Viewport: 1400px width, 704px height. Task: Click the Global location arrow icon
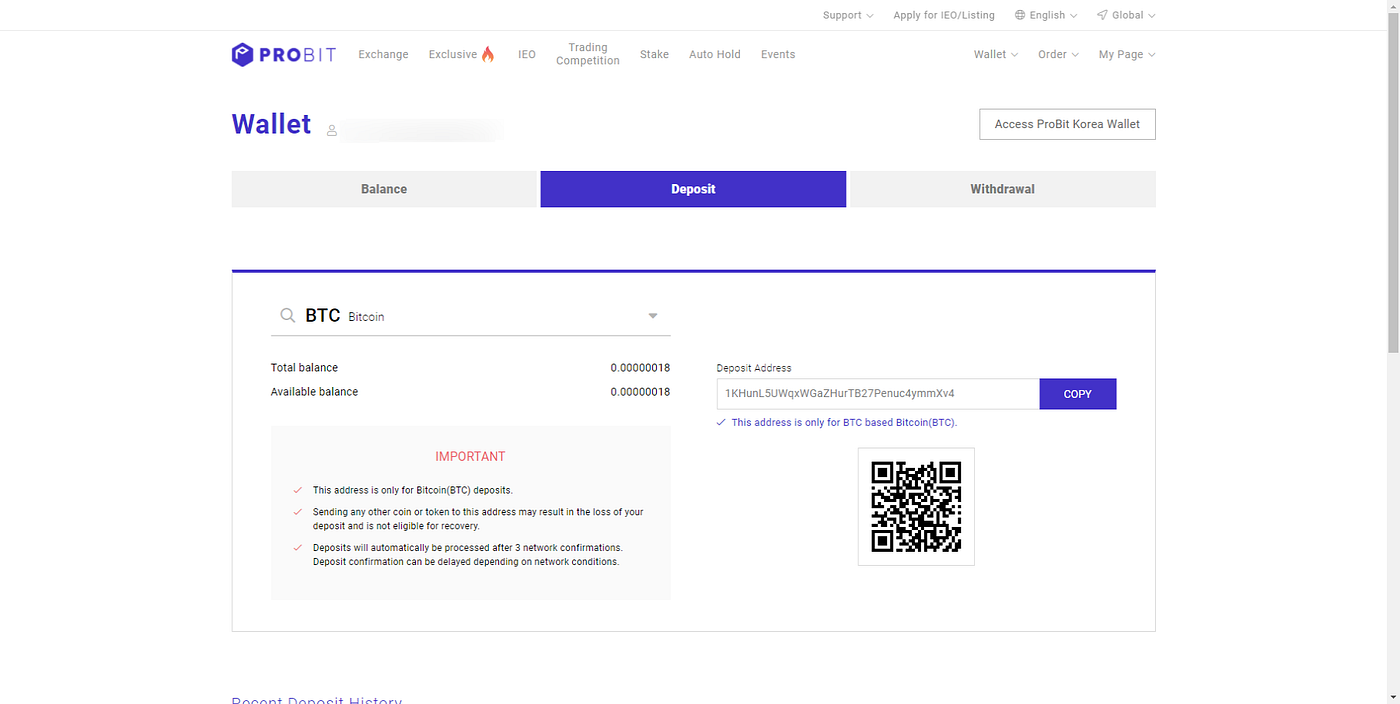(1102, 15)
